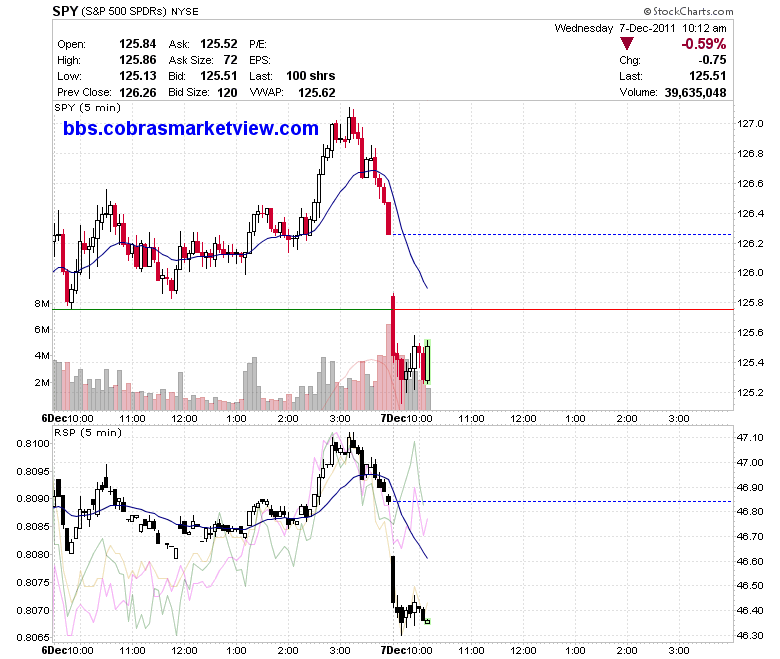This screenshot has height=659, width=780.
Task: Click the -0.59% percent change
Action: [703, 44]
